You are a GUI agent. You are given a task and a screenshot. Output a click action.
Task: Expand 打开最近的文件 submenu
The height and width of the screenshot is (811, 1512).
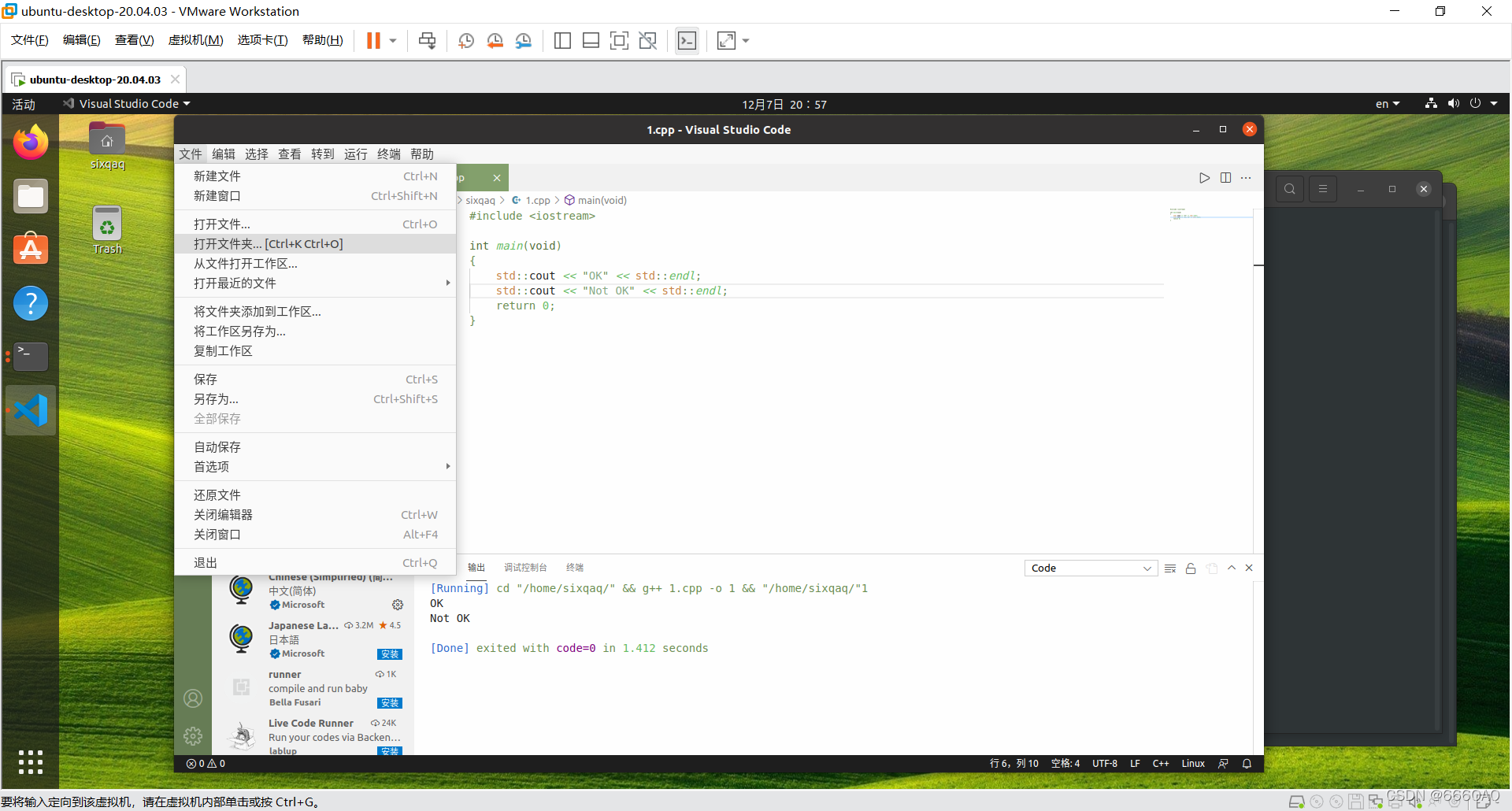tap(315, 283)
